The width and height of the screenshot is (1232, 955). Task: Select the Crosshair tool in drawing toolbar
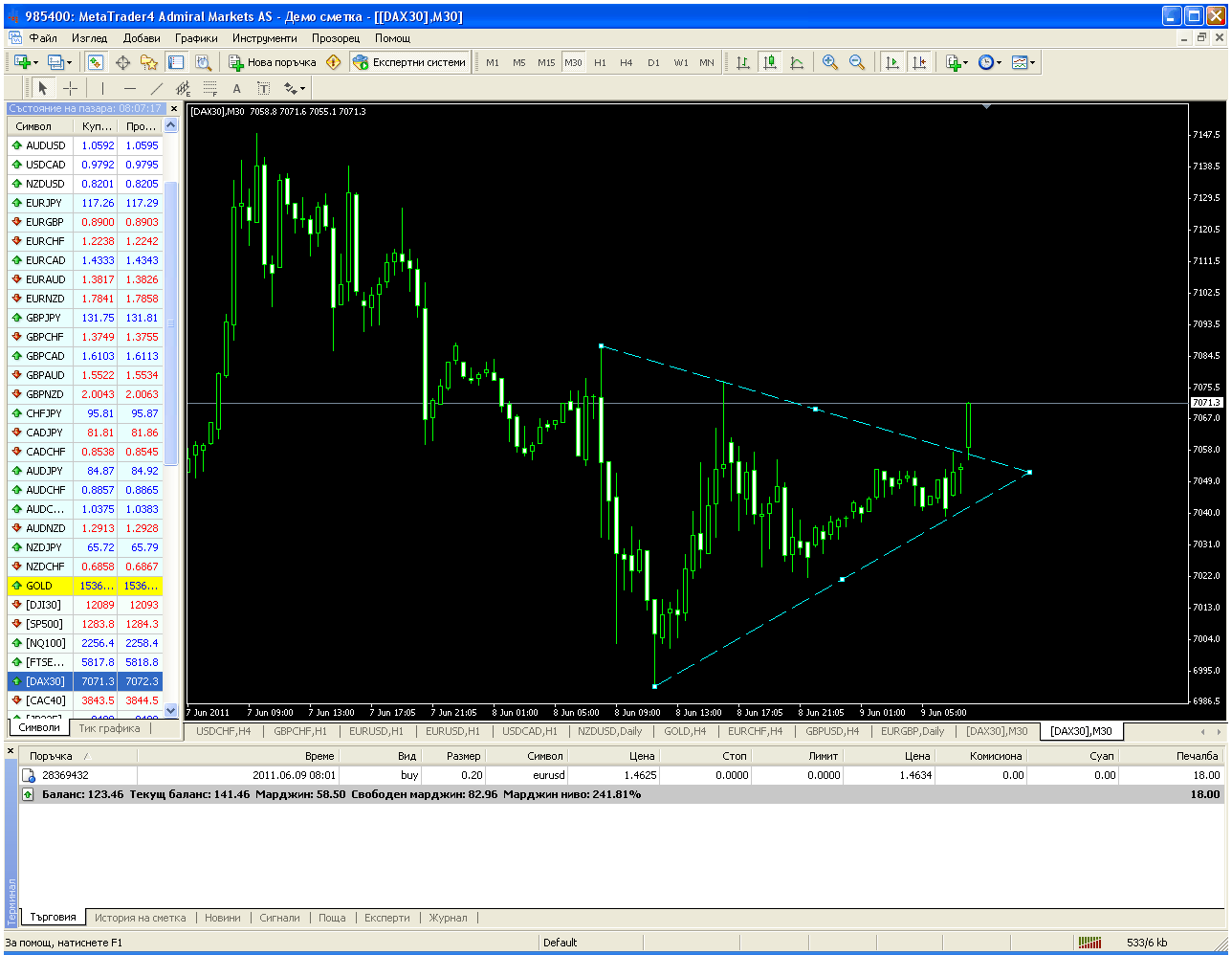(x=70, y=88)
